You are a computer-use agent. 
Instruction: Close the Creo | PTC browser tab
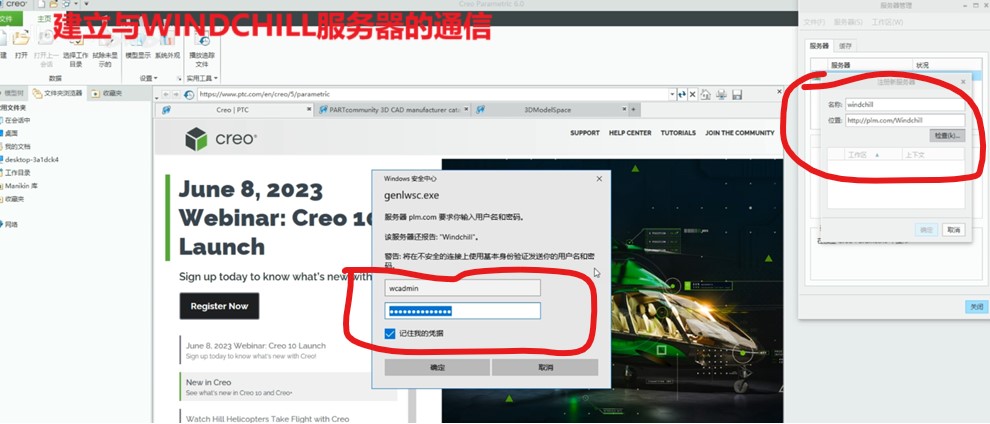point(309,109)
